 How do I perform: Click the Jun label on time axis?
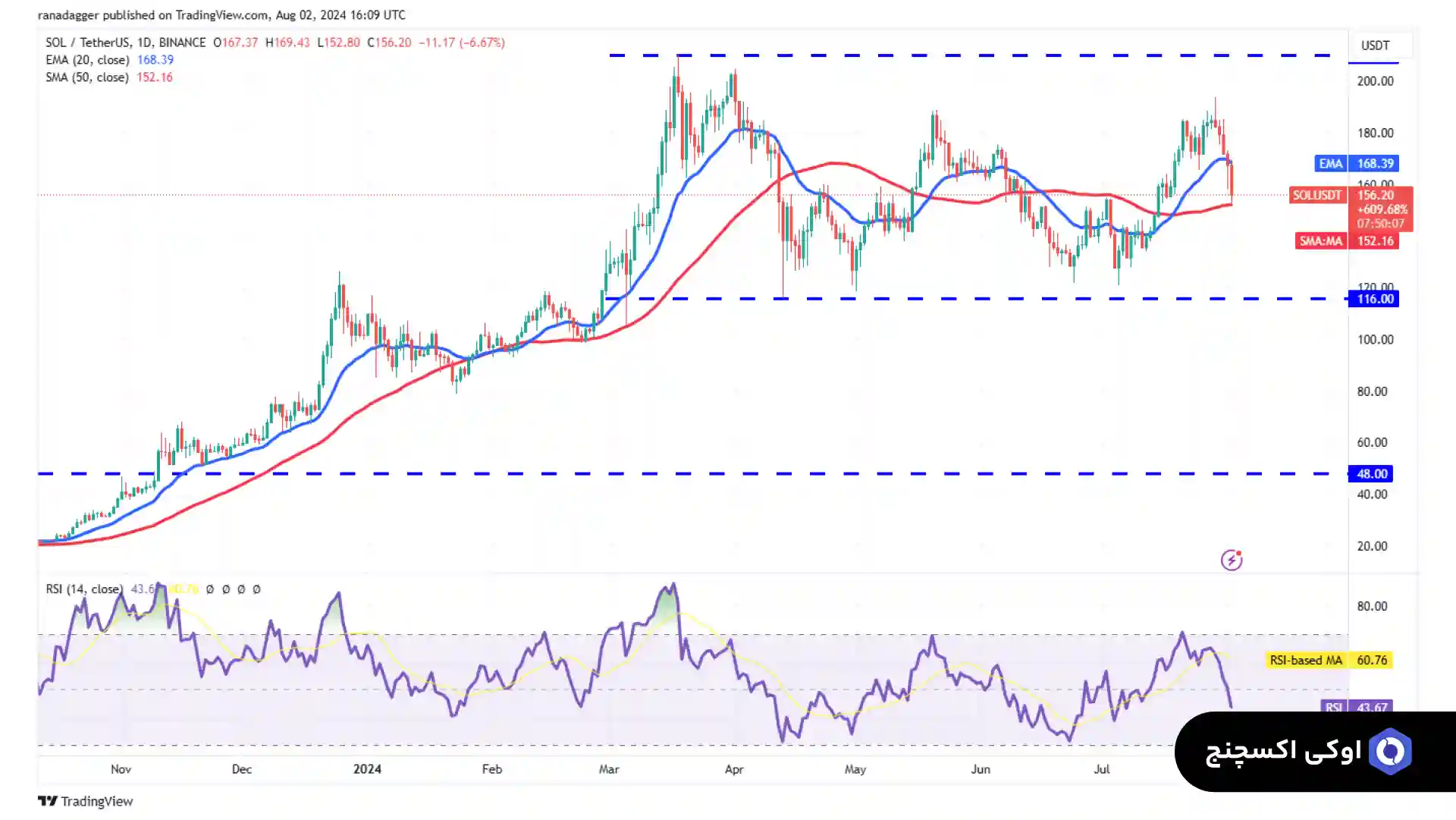coord(980,769)
